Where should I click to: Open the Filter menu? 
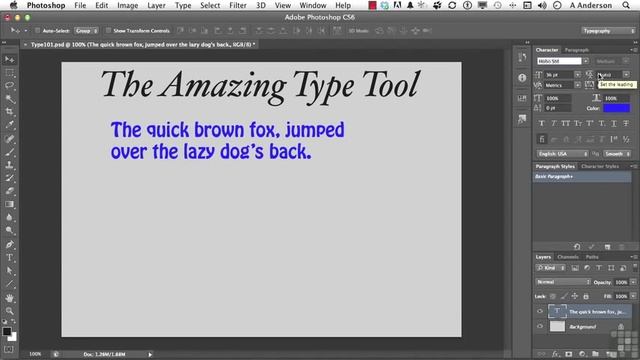[238, 5]
